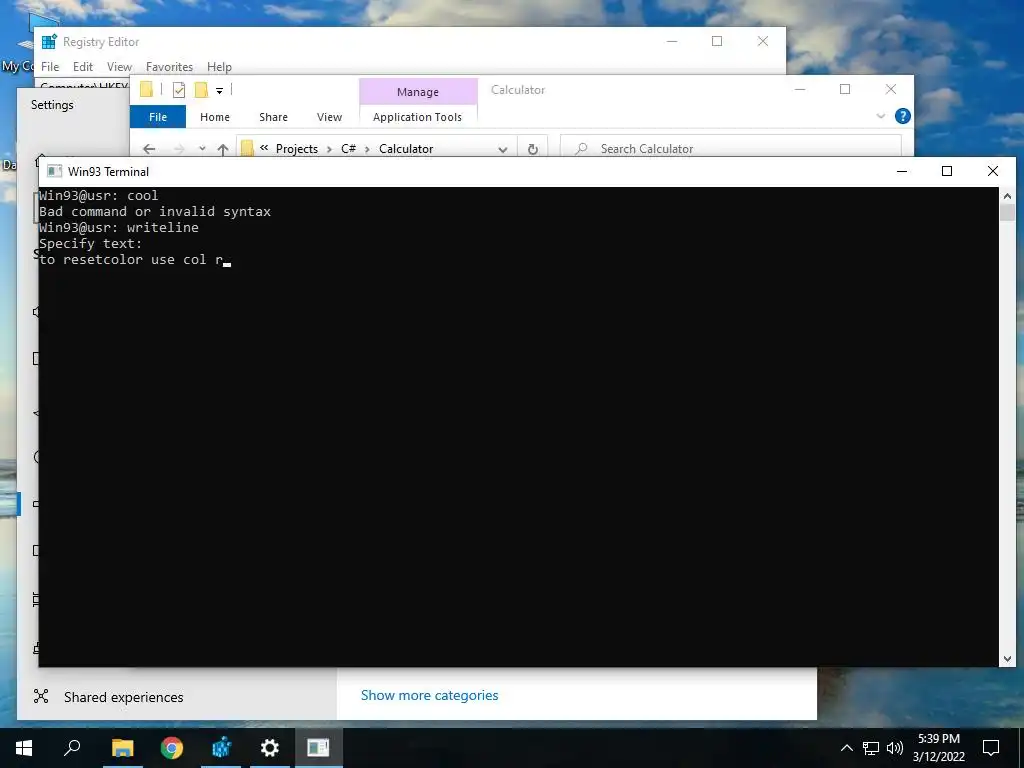Minimize the Win93 Terminal window
Viewport: 1024px width, 768px height.
(x=902, y=171)
